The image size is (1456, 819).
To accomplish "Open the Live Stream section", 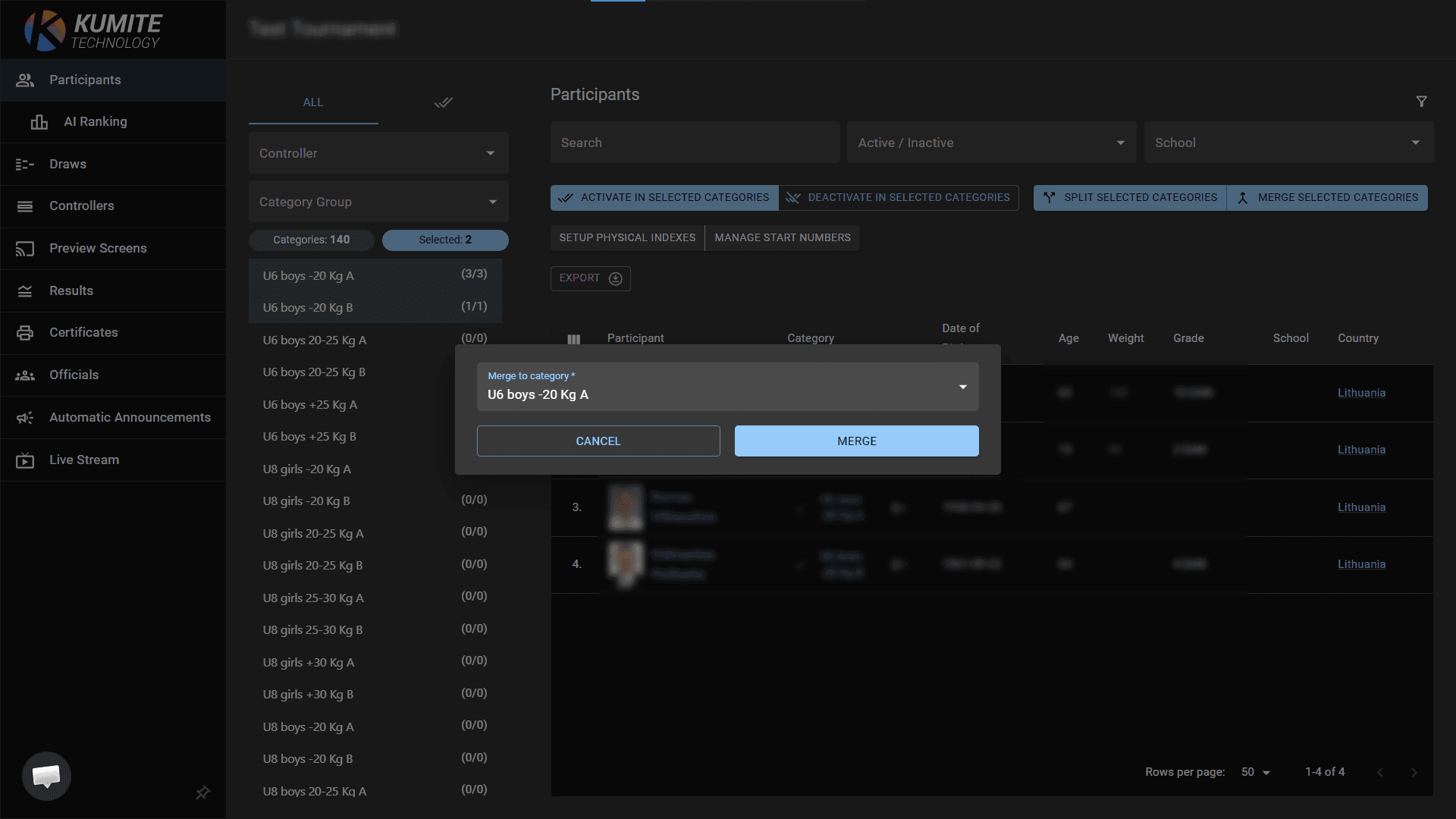I will (84, 460).
